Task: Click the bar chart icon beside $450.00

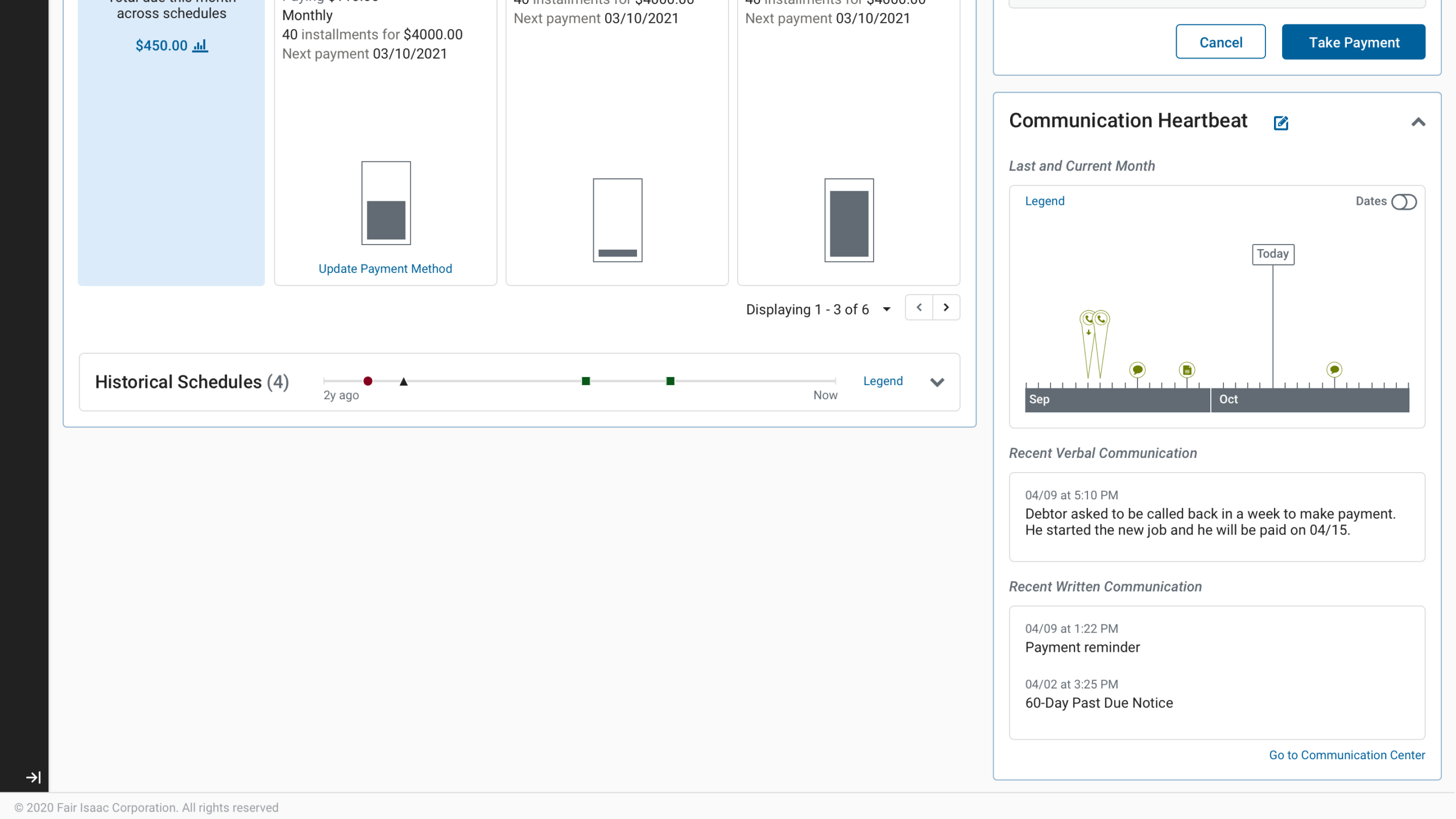Action: pos(200,45)
